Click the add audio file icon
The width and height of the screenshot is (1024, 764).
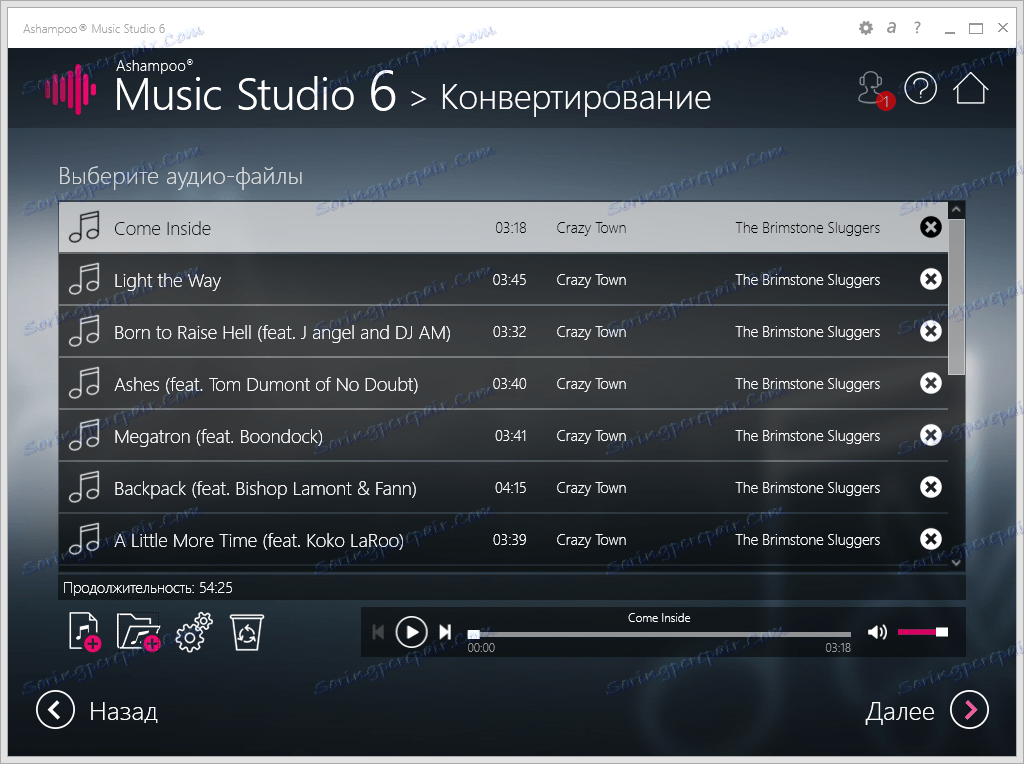pyautogui.click(x=85, y=631)
